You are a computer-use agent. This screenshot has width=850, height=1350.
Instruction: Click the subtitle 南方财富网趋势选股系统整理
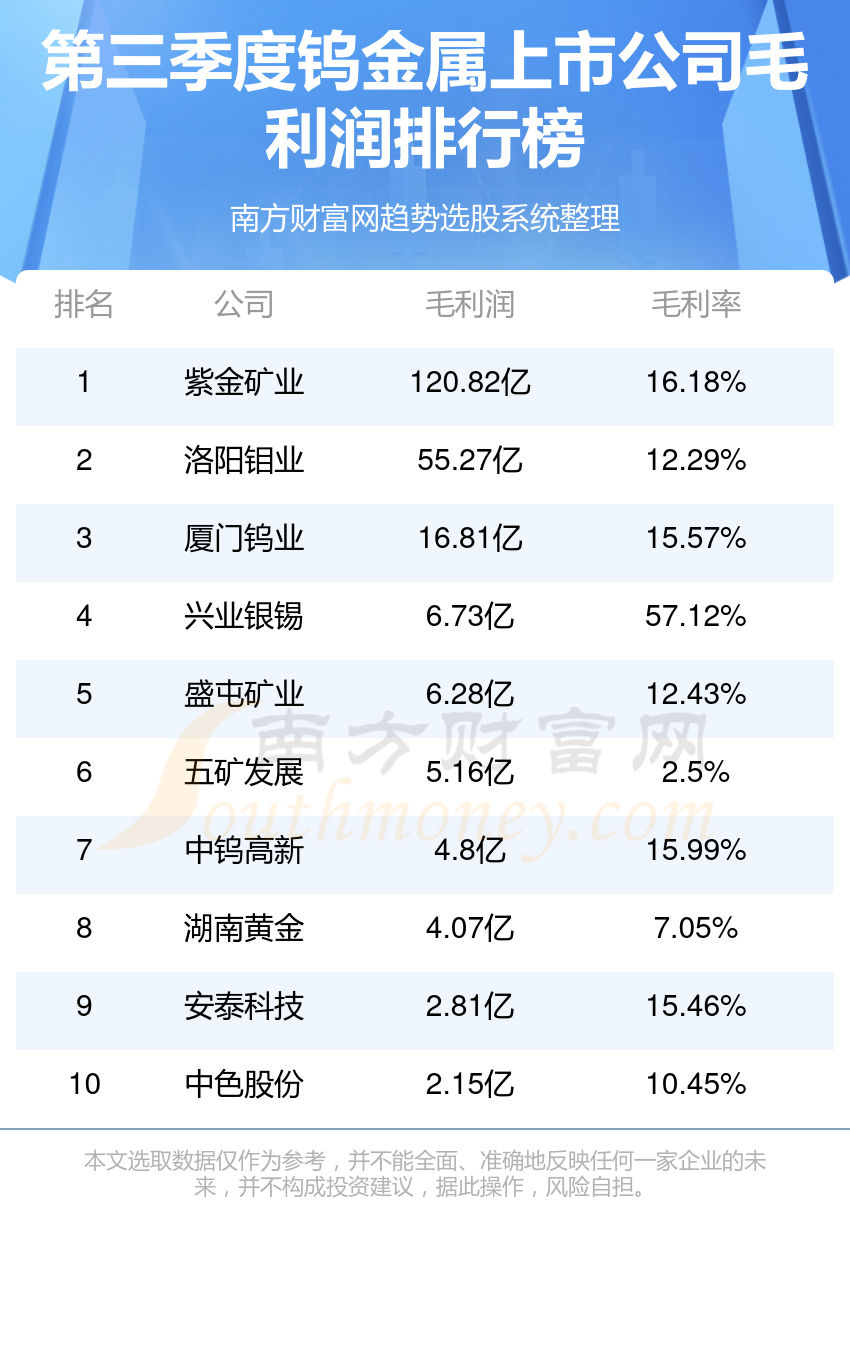pyautogui.click(x=425, y=217)
